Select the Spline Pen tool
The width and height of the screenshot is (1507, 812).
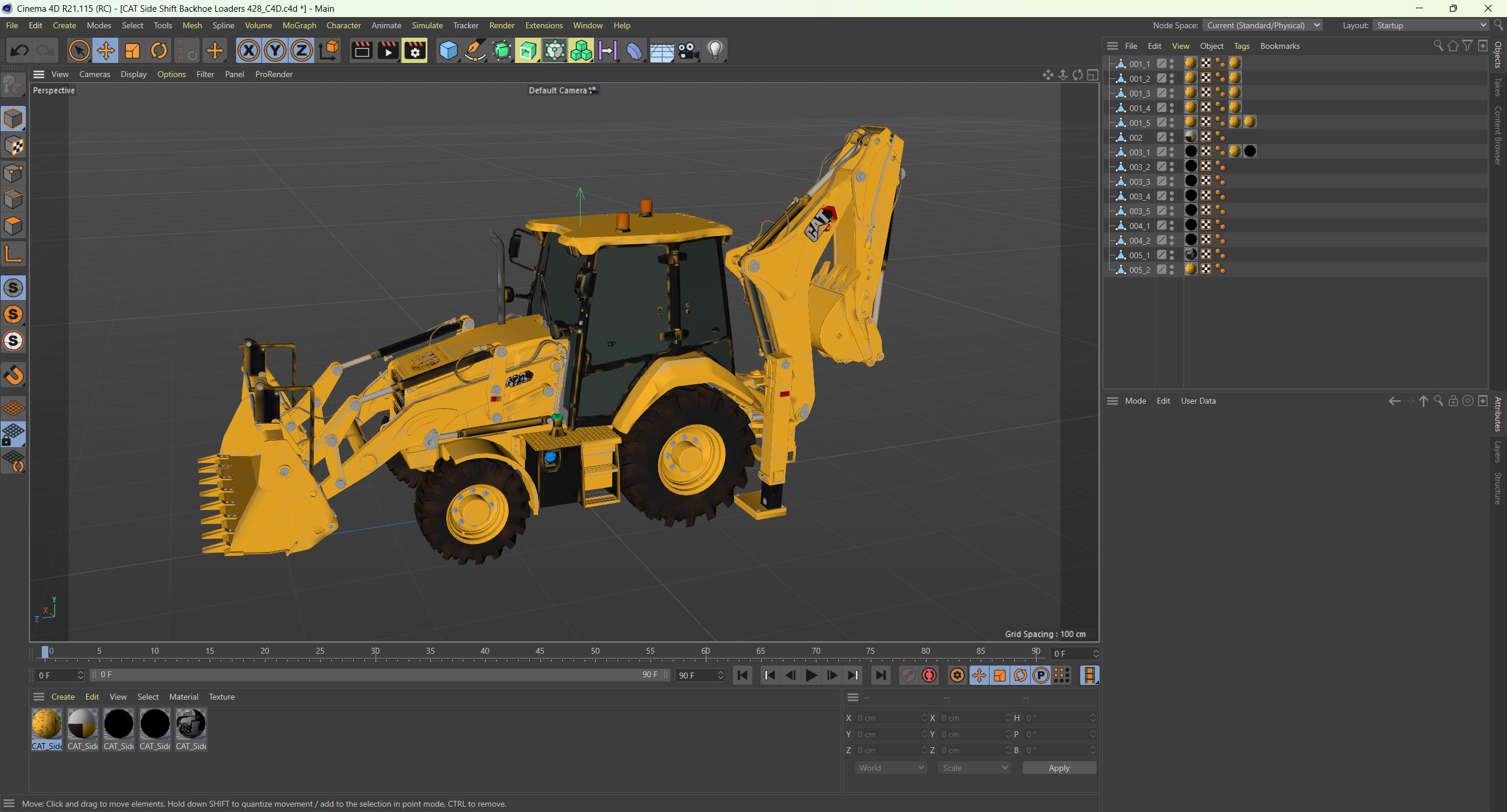[x=475, y=51]
